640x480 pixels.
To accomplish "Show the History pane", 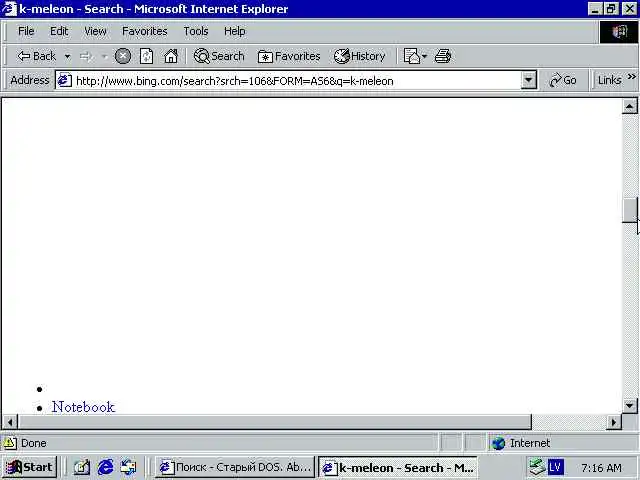I will point(359,56).
